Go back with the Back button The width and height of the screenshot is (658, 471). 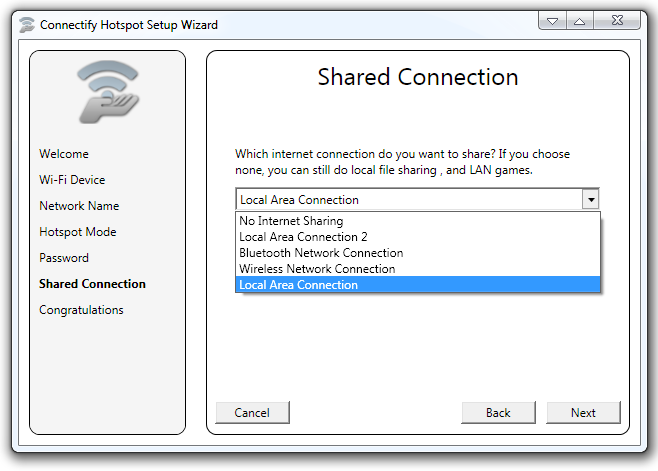(498, 413)
